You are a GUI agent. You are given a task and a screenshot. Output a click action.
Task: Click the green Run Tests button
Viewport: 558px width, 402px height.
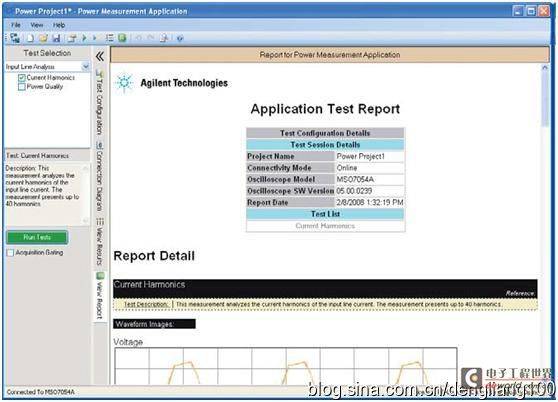[37, 237]
